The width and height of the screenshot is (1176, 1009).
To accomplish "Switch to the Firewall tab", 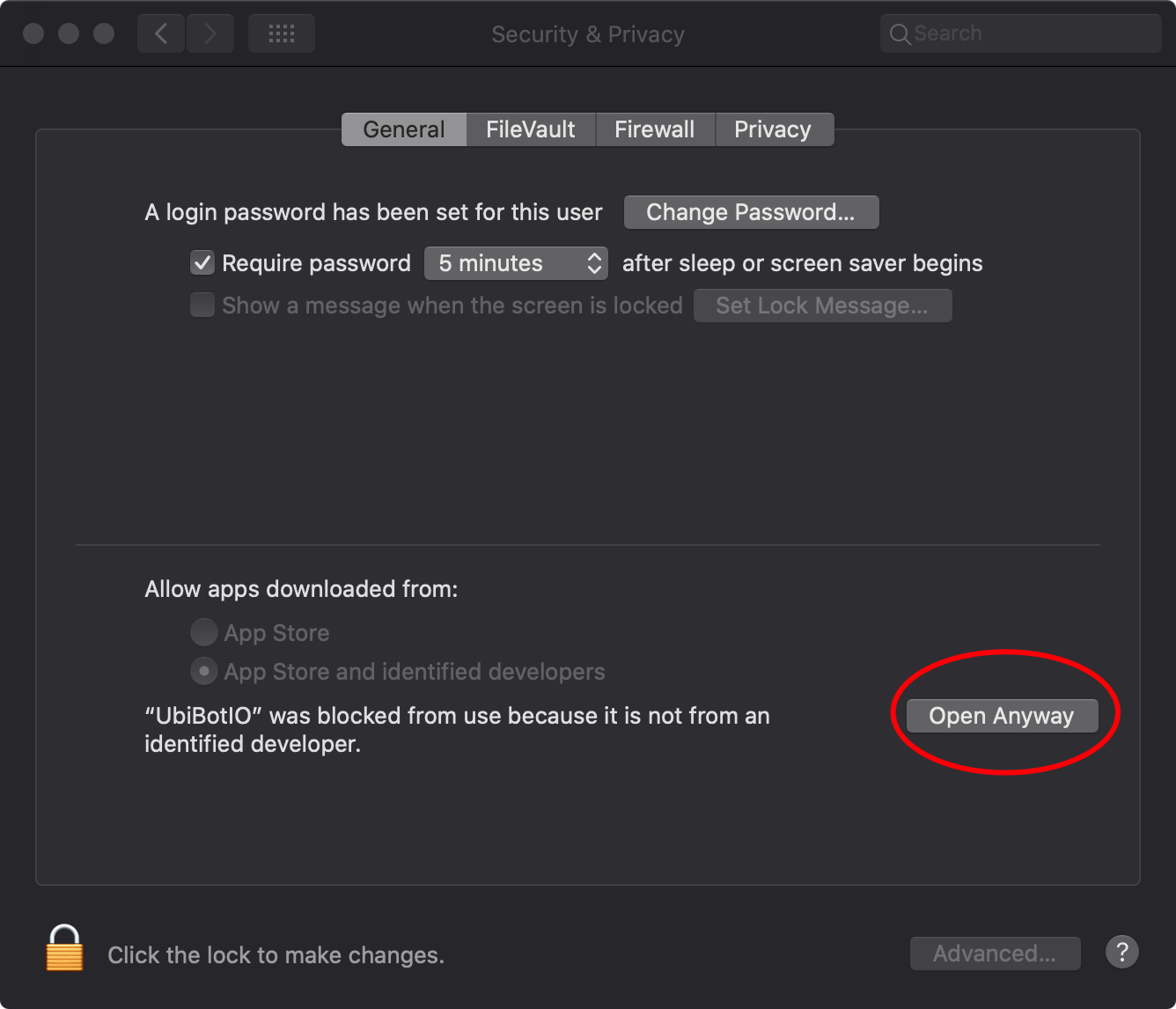I will click(655, 129).
